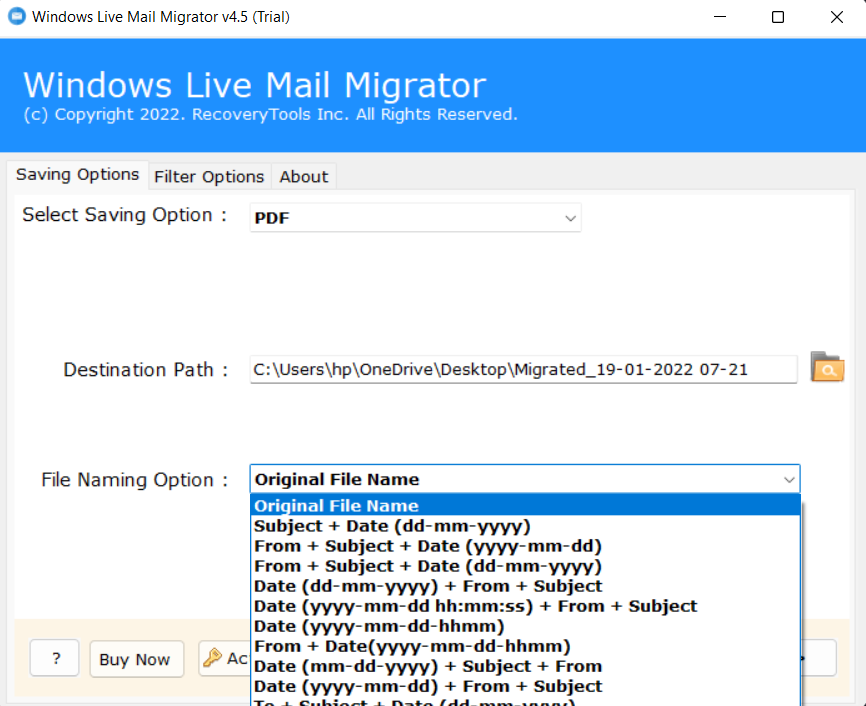Select Date (mm-dd-yyyy) + Subject + From
The image size is (866, 706).
525,666
